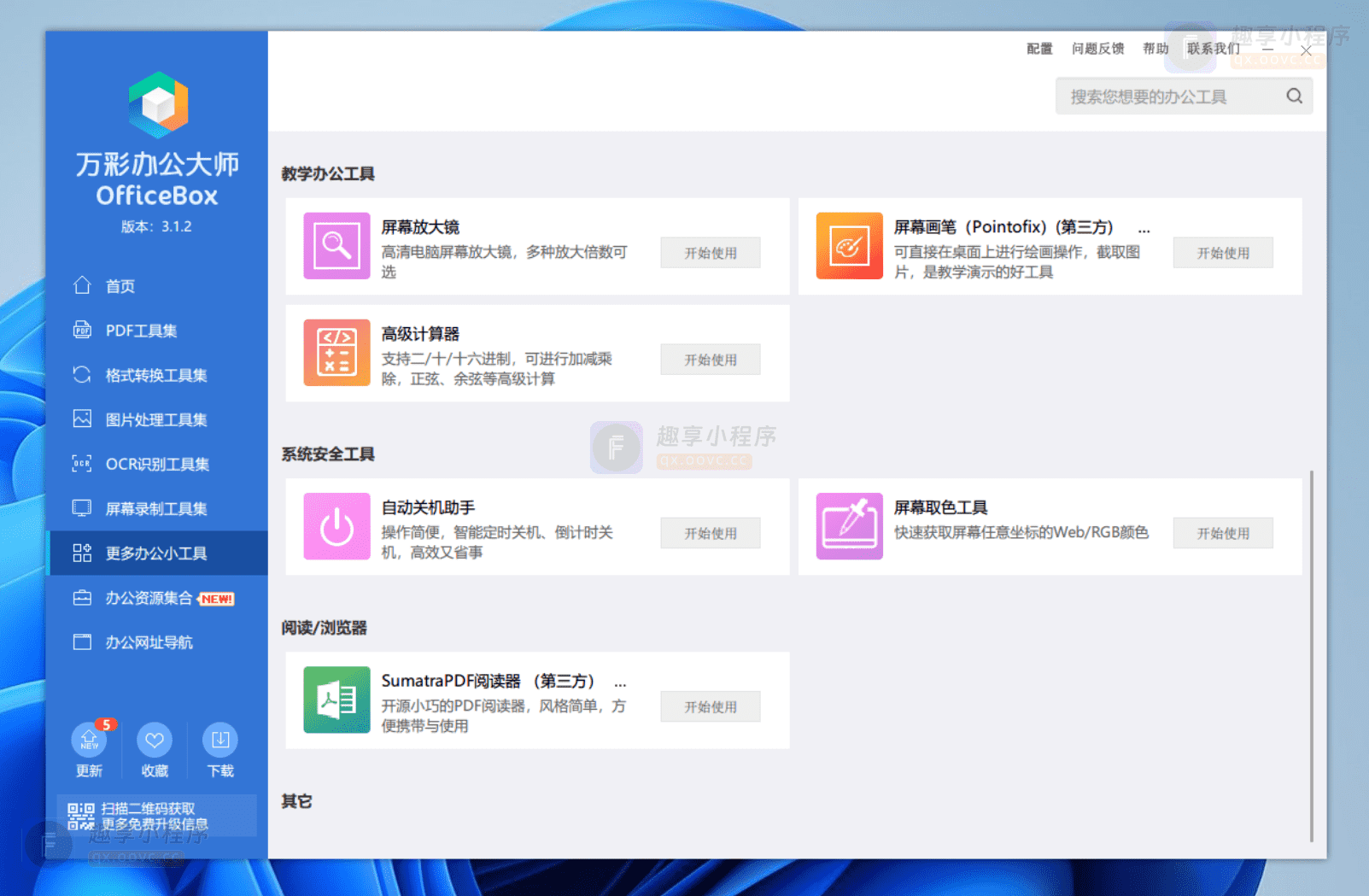Click the 系统安全工具 section heading

(328, 454)
